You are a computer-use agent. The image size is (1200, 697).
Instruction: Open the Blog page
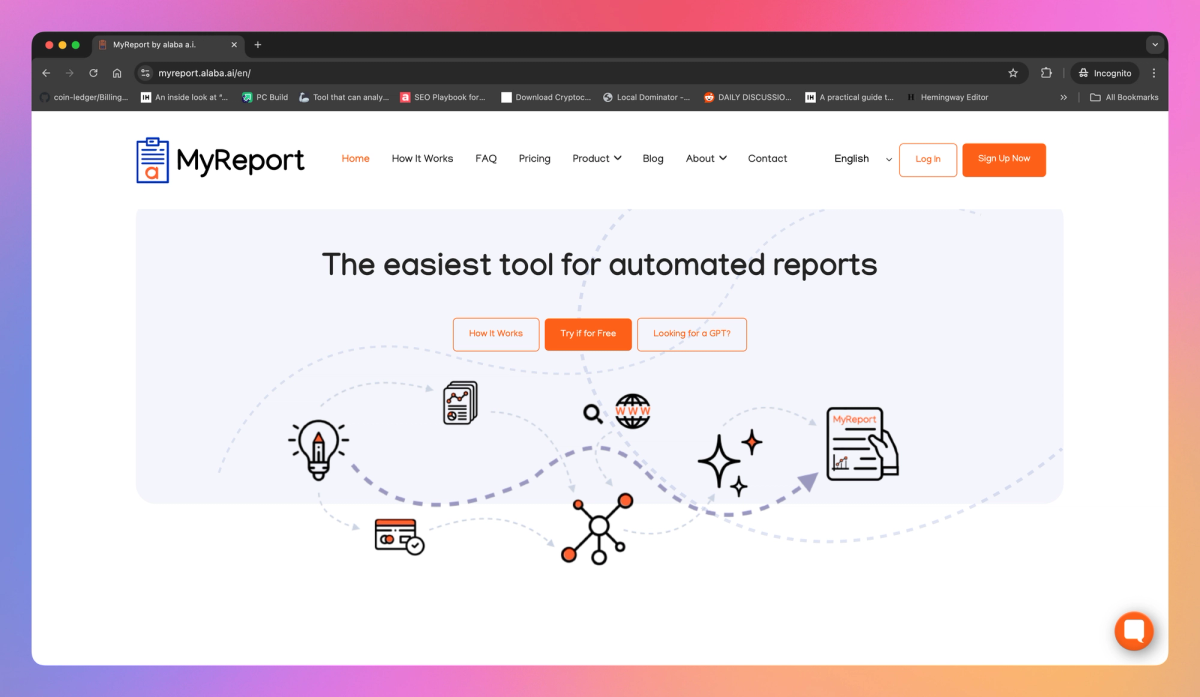click(x=653, y=159)
